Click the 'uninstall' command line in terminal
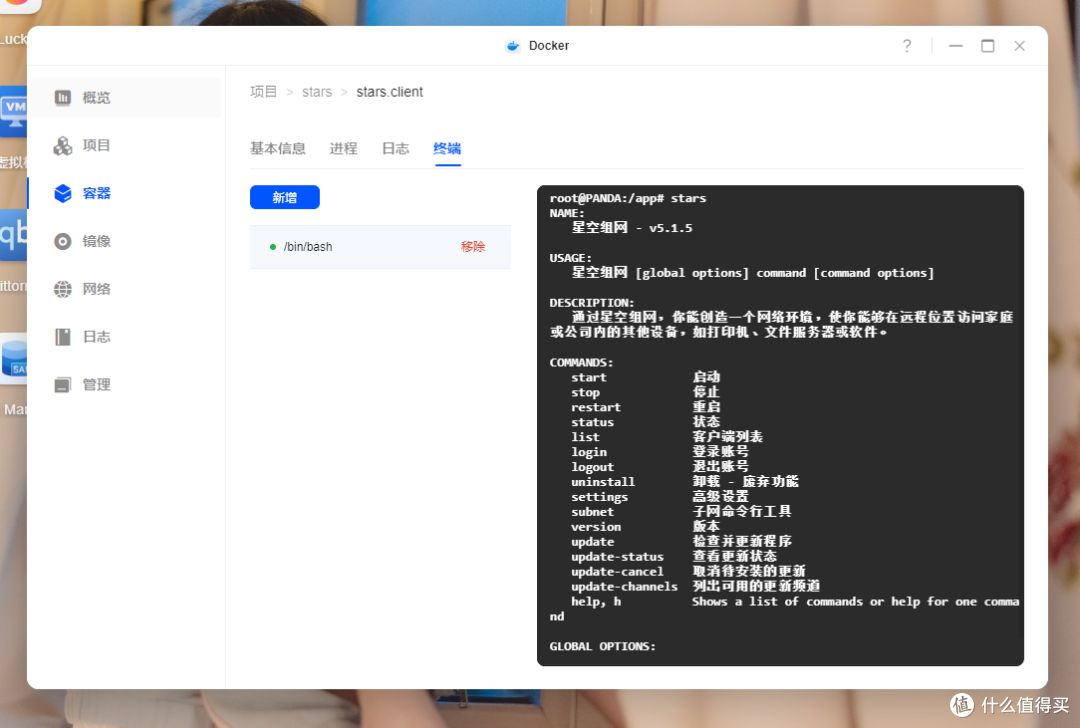The height and width of the screenshot is (728, 1080). coord(603,482)
